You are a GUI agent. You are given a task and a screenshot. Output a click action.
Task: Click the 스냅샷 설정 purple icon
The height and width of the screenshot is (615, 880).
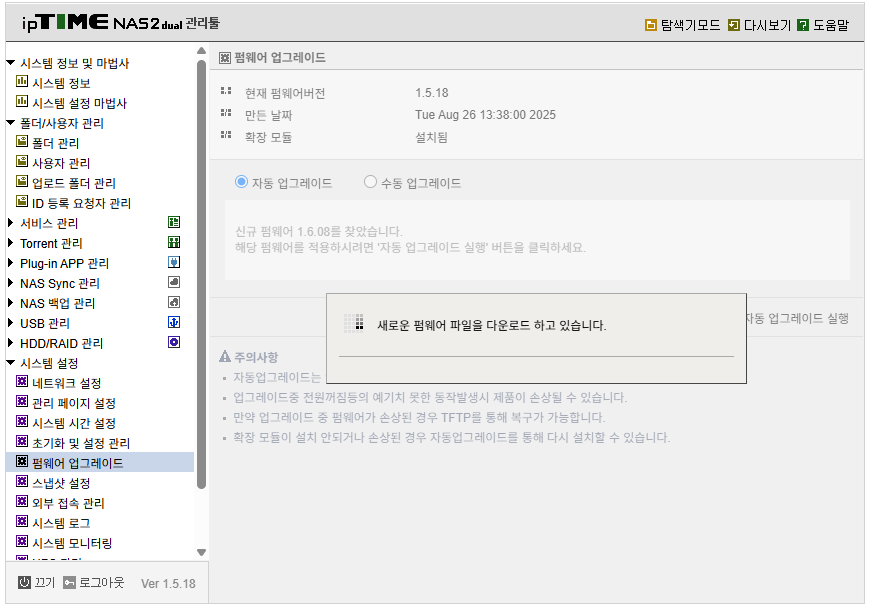click(22, 481)
